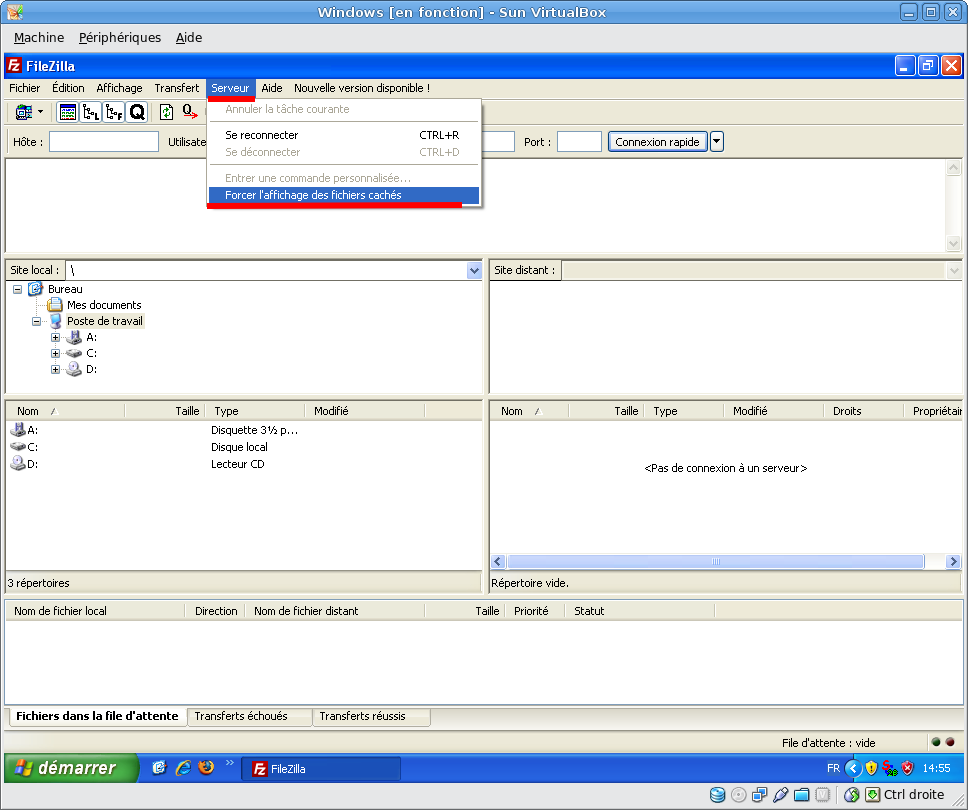Open the Site local path dropdown
968x810 pixels.
474,270
